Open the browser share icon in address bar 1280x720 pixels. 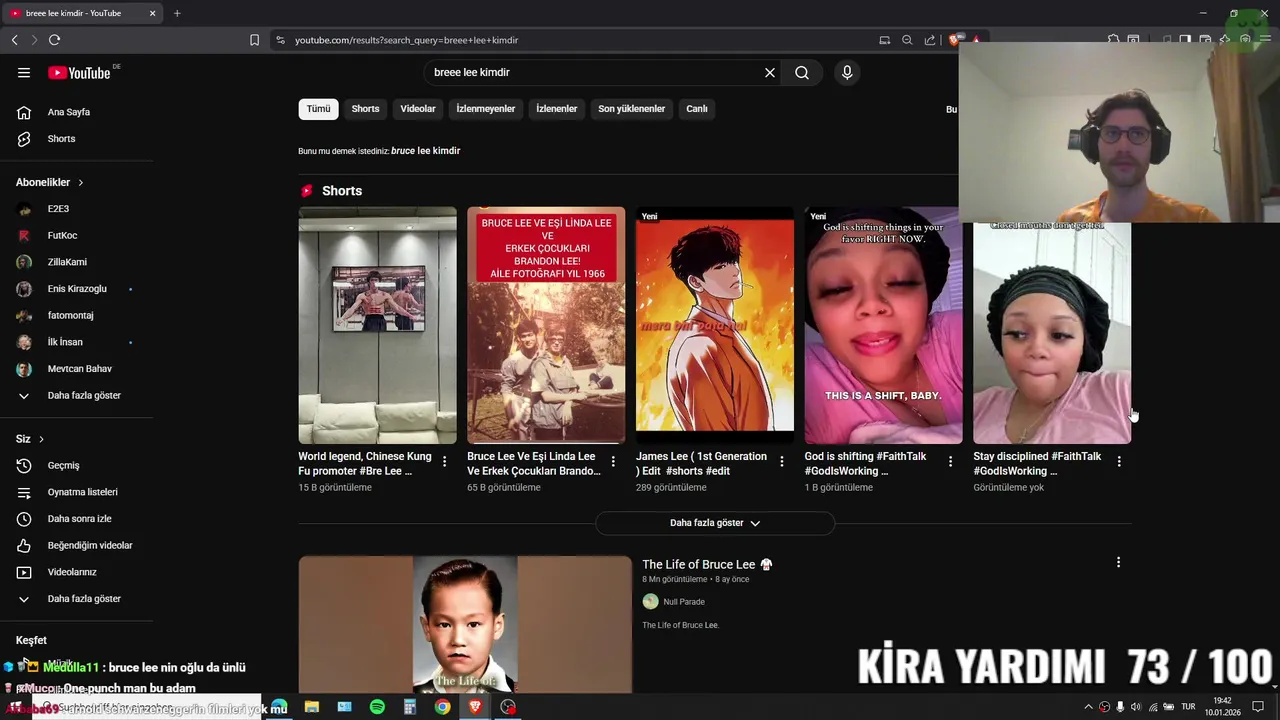[x=930, y=40]
